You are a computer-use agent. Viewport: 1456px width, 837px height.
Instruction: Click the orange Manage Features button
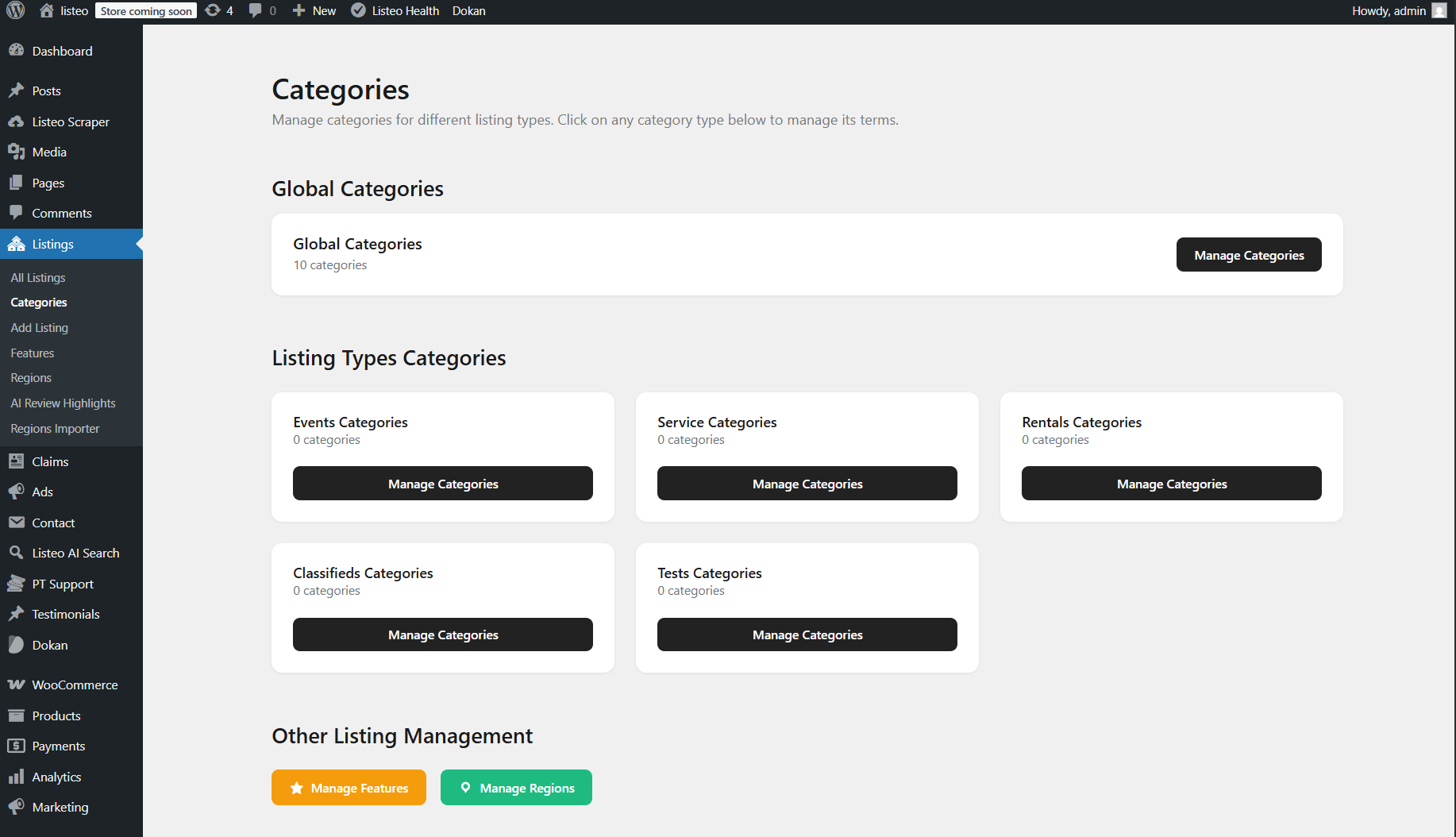(349, 788)
